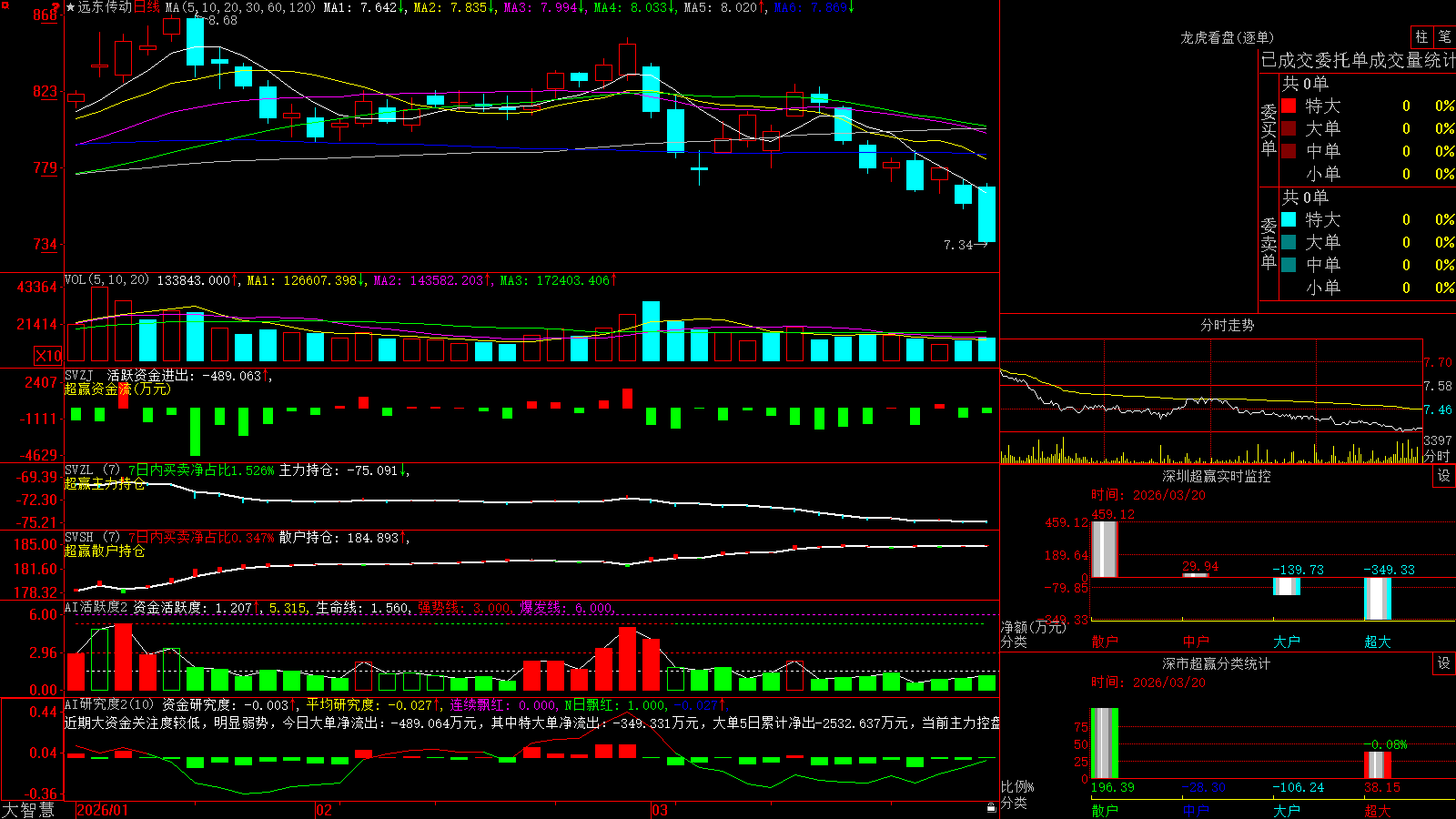1456x819 pixels.
Task: Select 超大 category in 深市超赢分类统计
Action: (x=1378, y=811)
